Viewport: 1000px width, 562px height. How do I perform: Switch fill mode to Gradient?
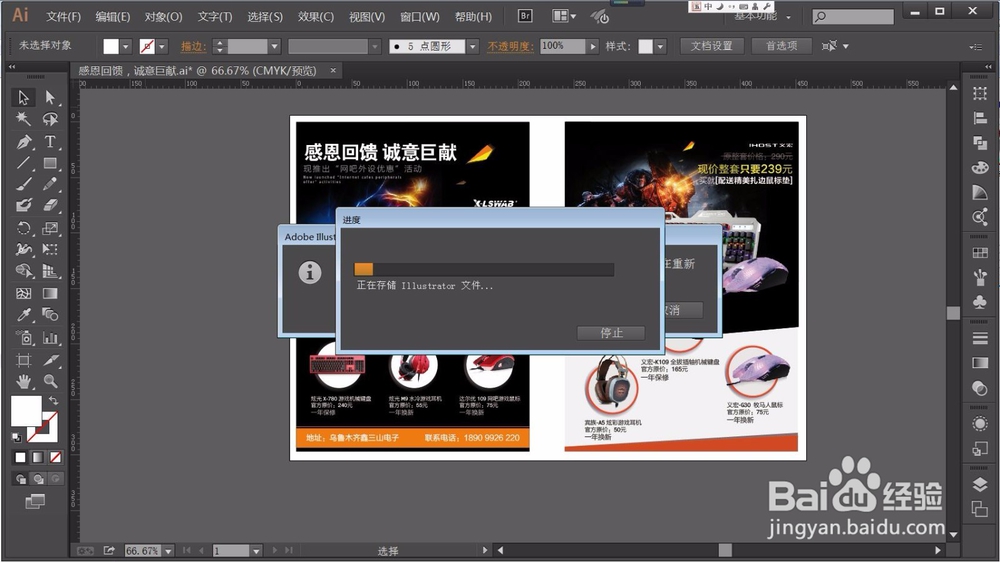pos(38,457)
